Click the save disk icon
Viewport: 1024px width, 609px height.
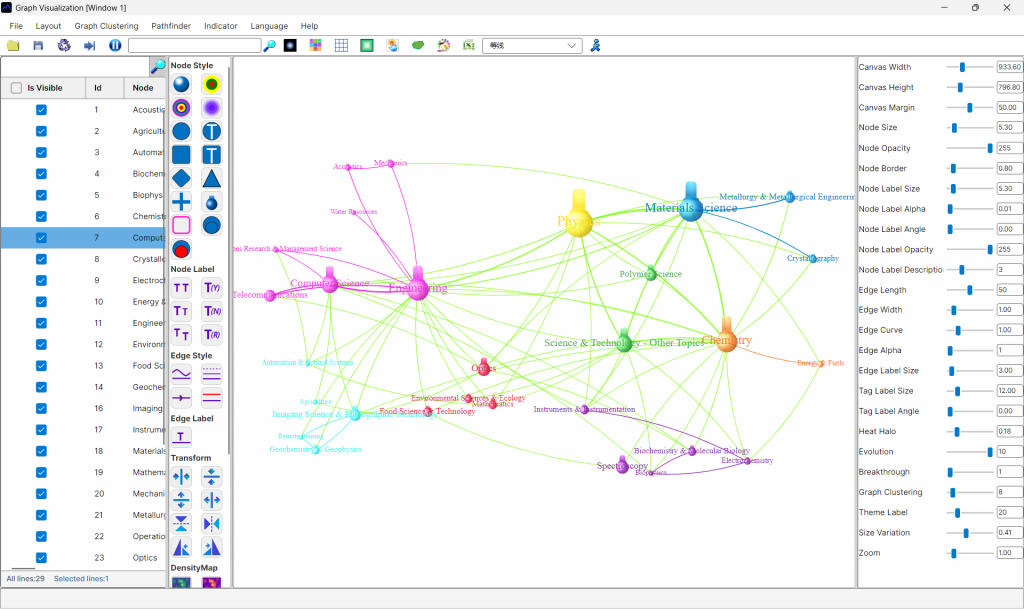(38, 46)
